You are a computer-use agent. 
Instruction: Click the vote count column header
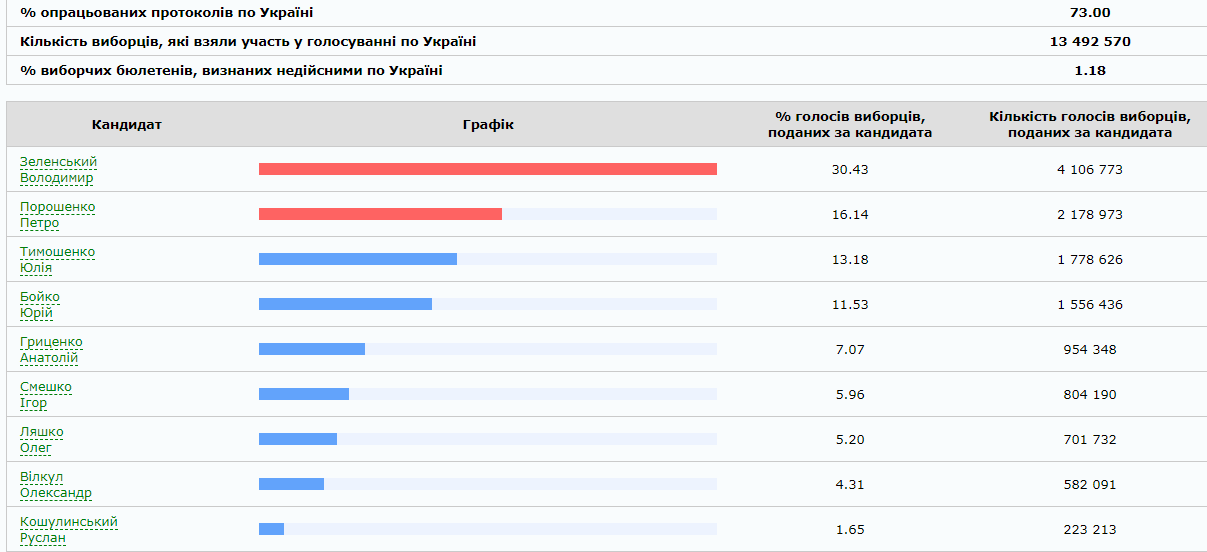click(1090, 125)
